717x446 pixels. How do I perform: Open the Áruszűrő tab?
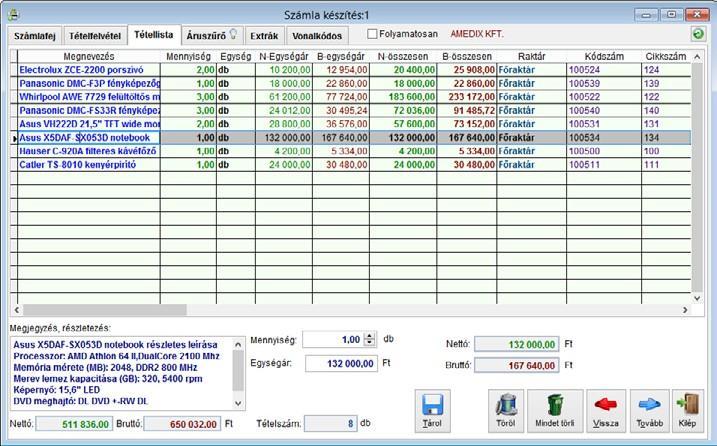pyautogui.click(x=212, y=35)
